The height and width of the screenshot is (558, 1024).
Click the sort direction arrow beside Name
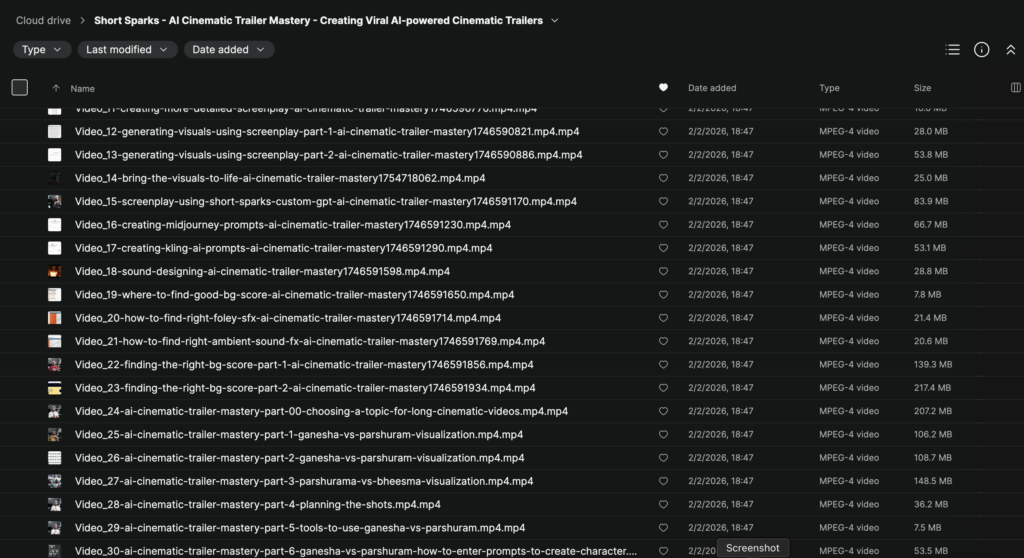coord(56,88)
